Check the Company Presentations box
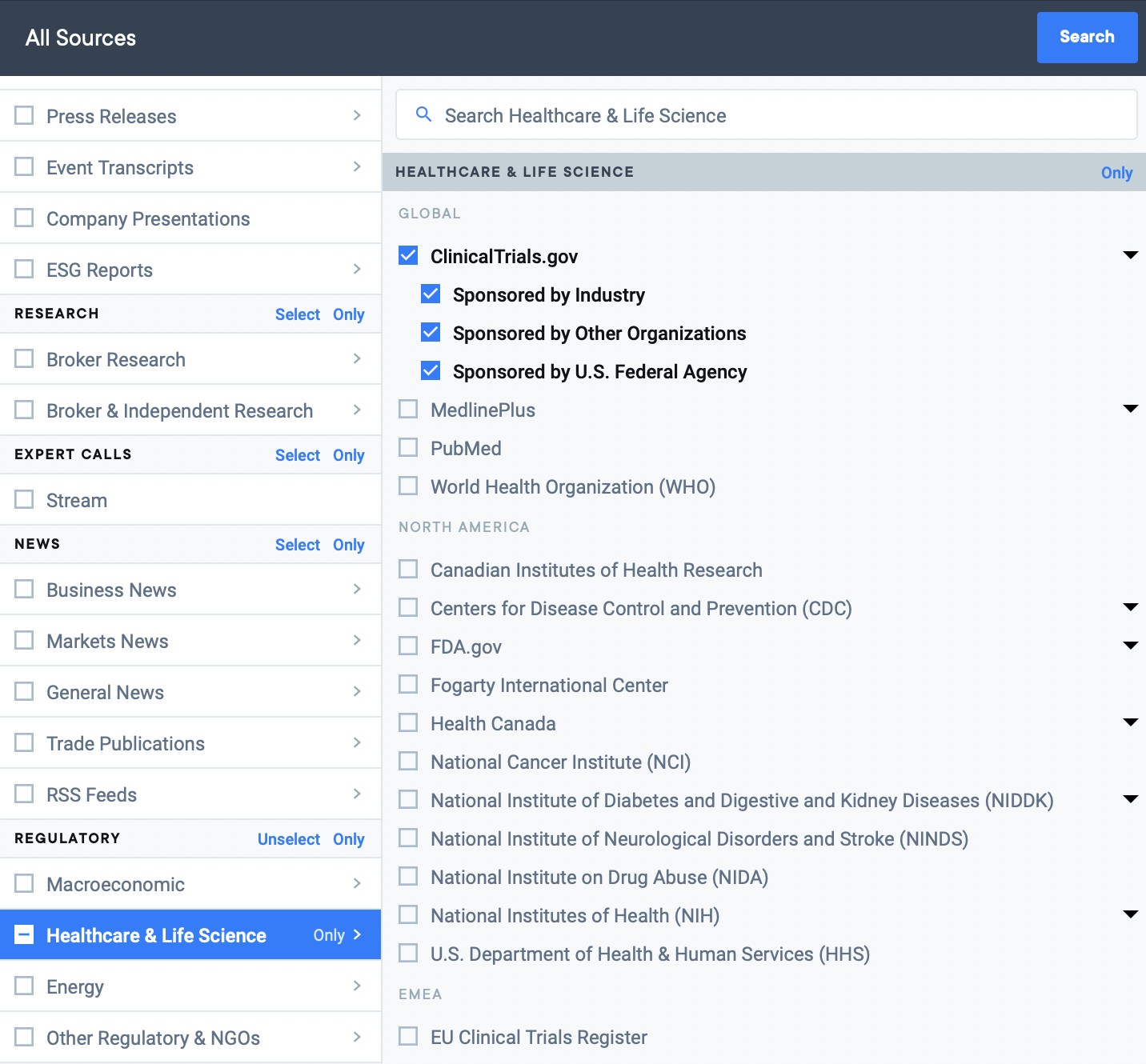1146x1064 pixels. pyautogui.click(x=25, y=218)
